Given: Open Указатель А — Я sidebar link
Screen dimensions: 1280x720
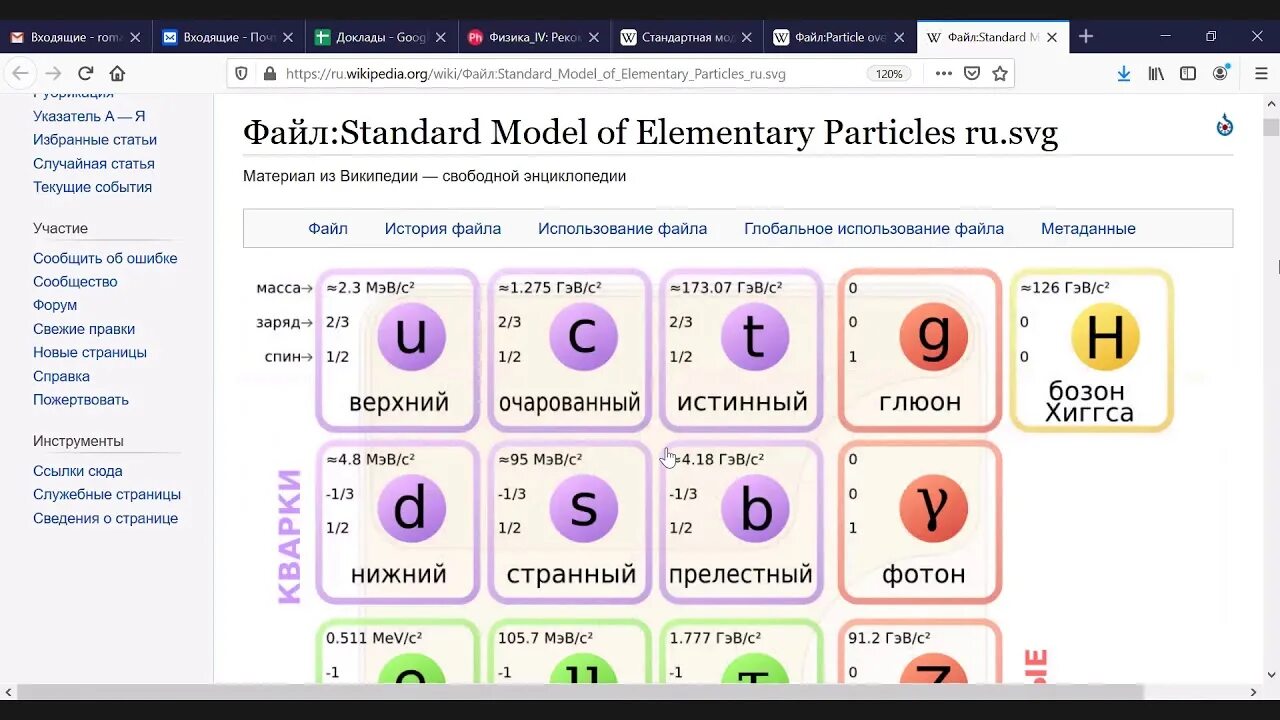Looking at the screenshot, I should tap(89, 116).
